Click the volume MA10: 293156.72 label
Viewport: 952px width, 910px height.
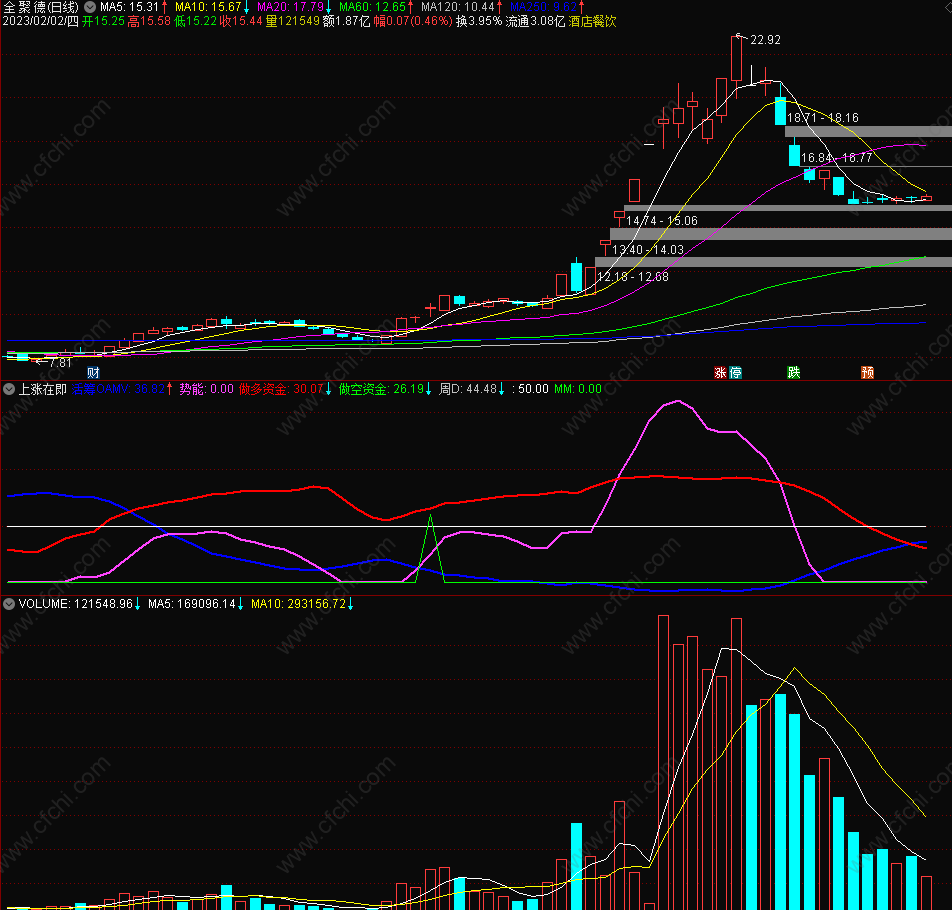[299, 604]
